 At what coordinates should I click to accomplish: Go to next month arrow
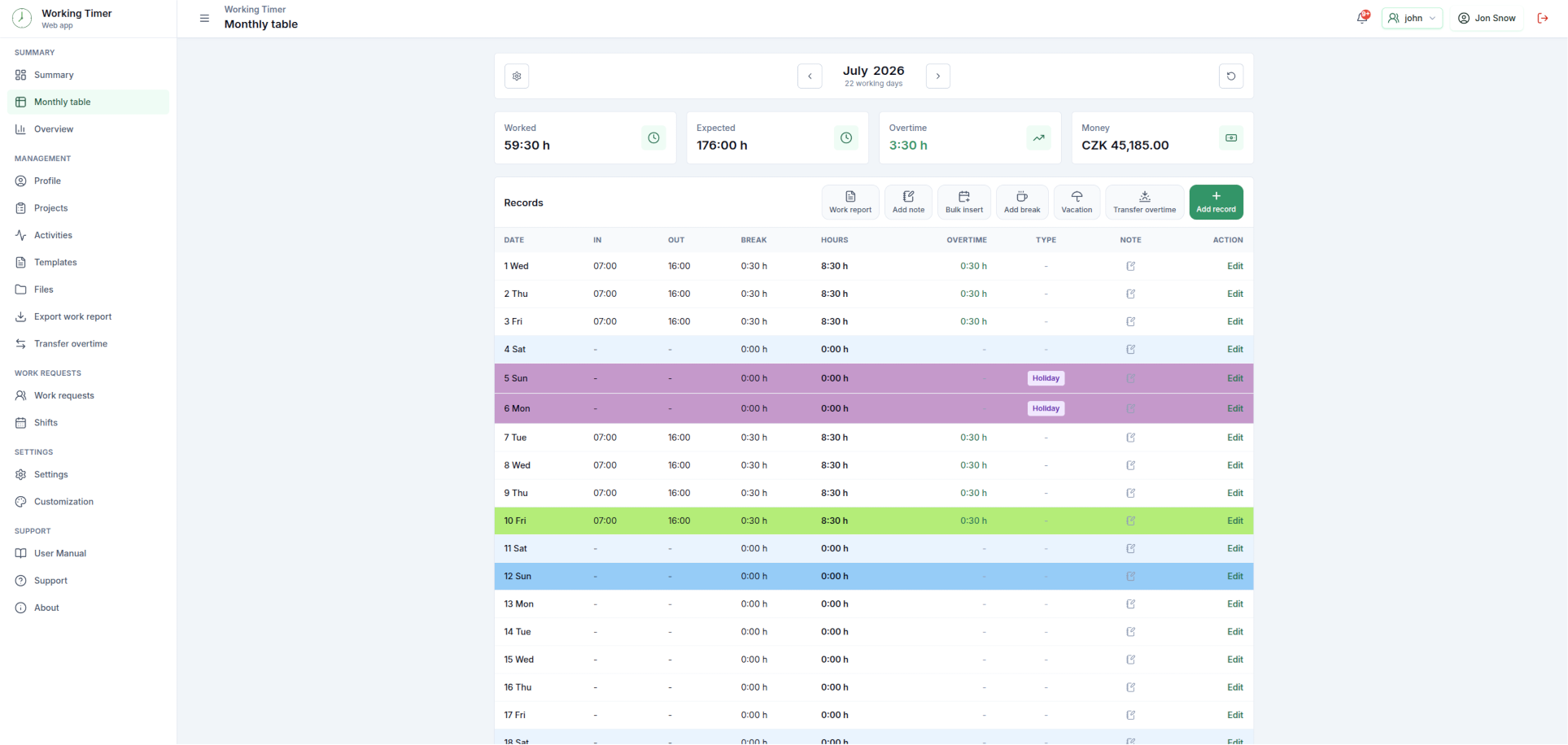point(938,76)
